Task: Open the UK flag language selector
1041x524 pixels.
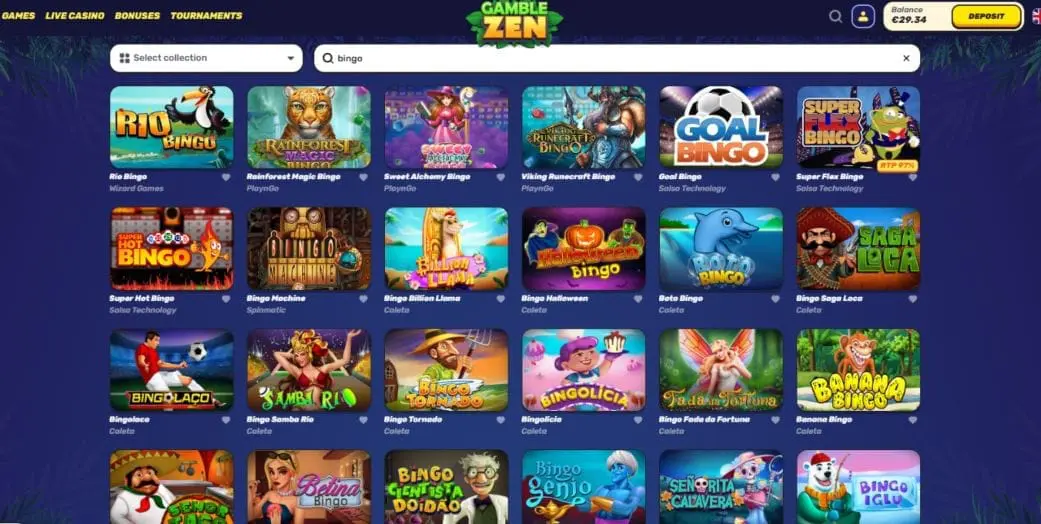Action: tap(1036, 17)
